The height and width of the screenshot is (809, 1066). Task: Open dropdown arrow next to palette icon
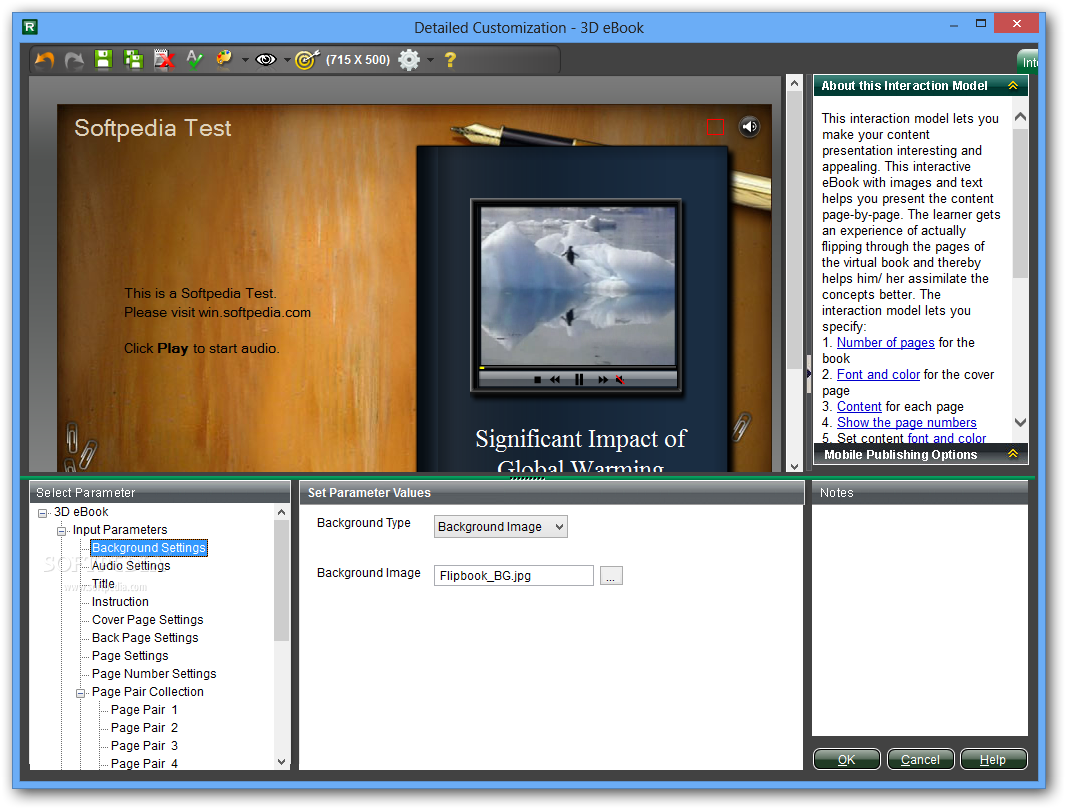pos(245,60)
